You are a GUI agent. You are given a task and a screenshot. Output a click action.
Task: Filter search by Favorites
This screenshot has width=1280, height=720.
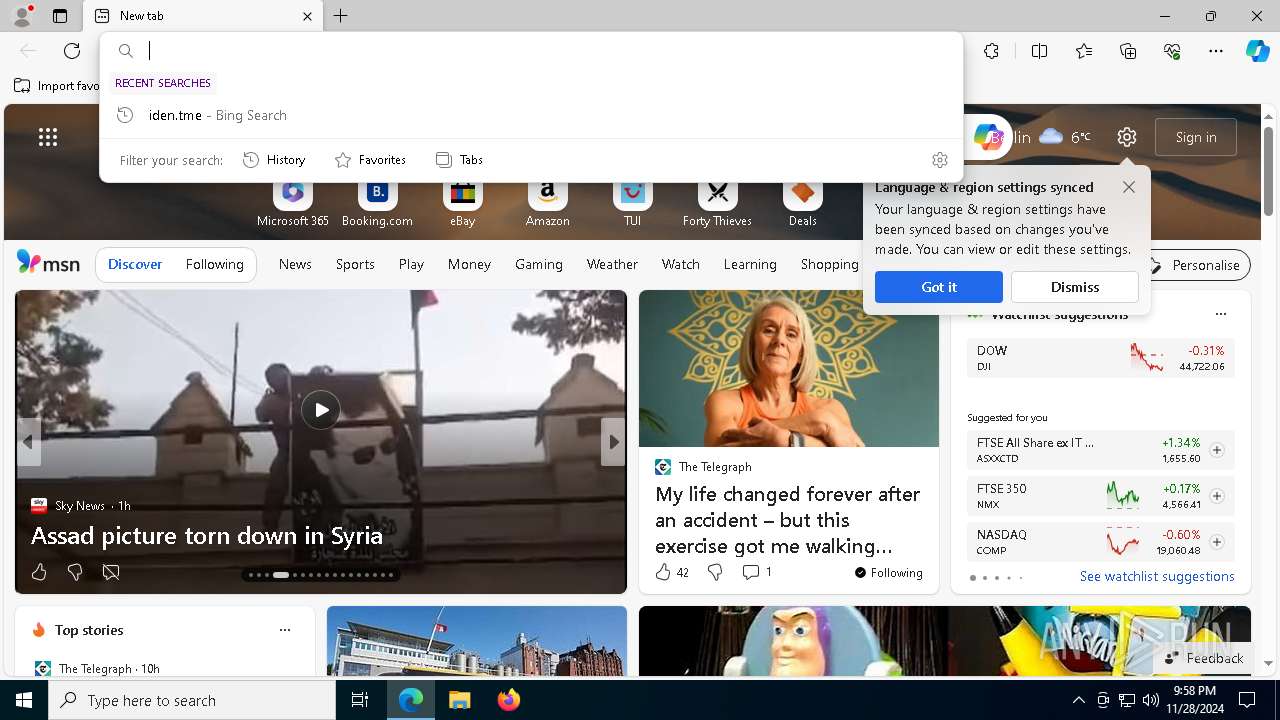[370, 160]
